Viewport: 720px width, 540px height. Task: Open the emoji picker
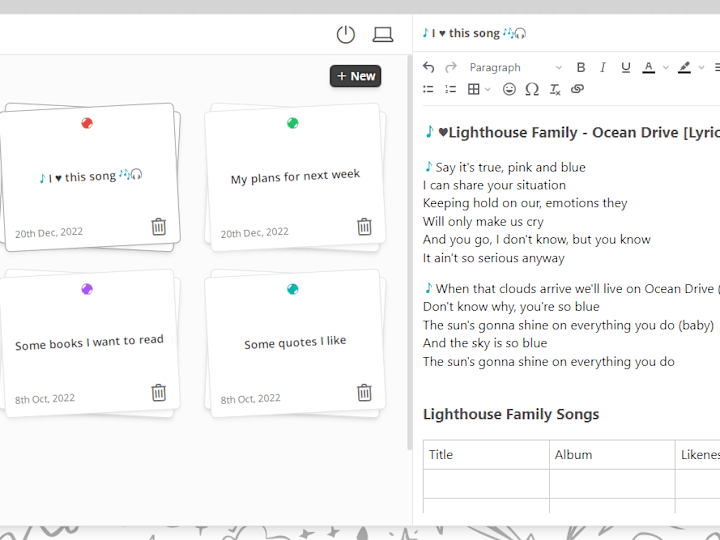tap(509, 89)
